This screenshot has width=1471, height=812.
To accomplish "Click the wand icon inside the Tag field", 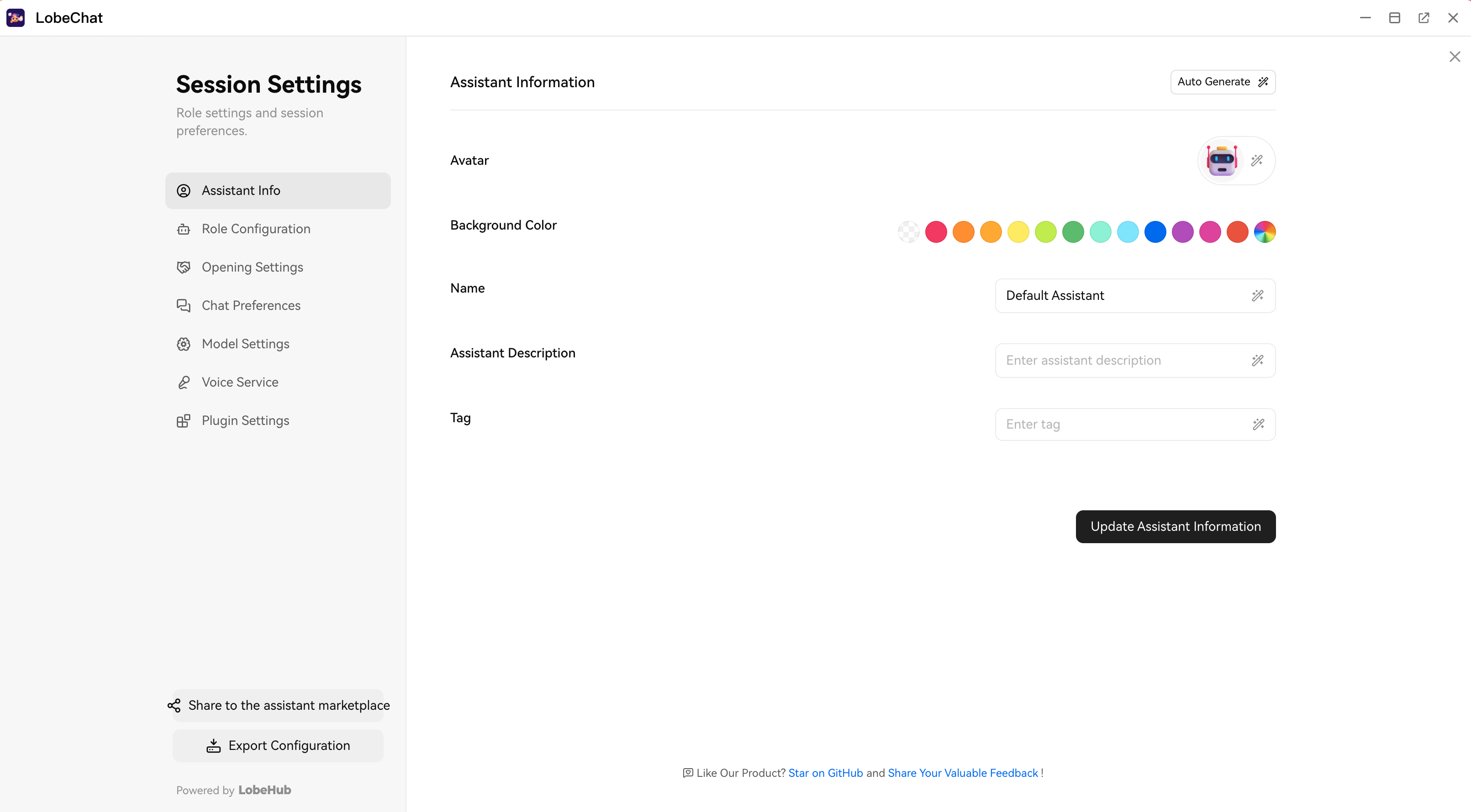I will click(x=1258, y=424).
